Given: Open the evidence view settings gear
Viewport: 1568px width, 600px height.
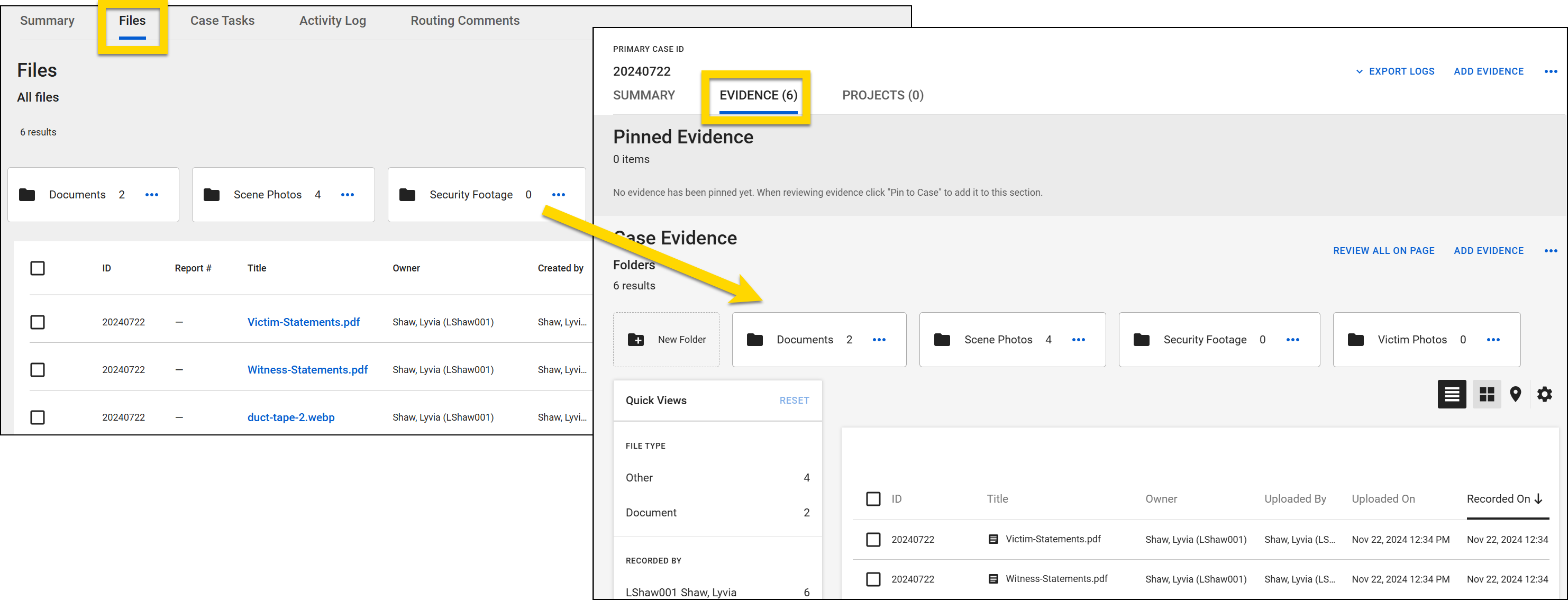Looking at the screenshot, I should pyautogui.click(x=1545, y=394).
